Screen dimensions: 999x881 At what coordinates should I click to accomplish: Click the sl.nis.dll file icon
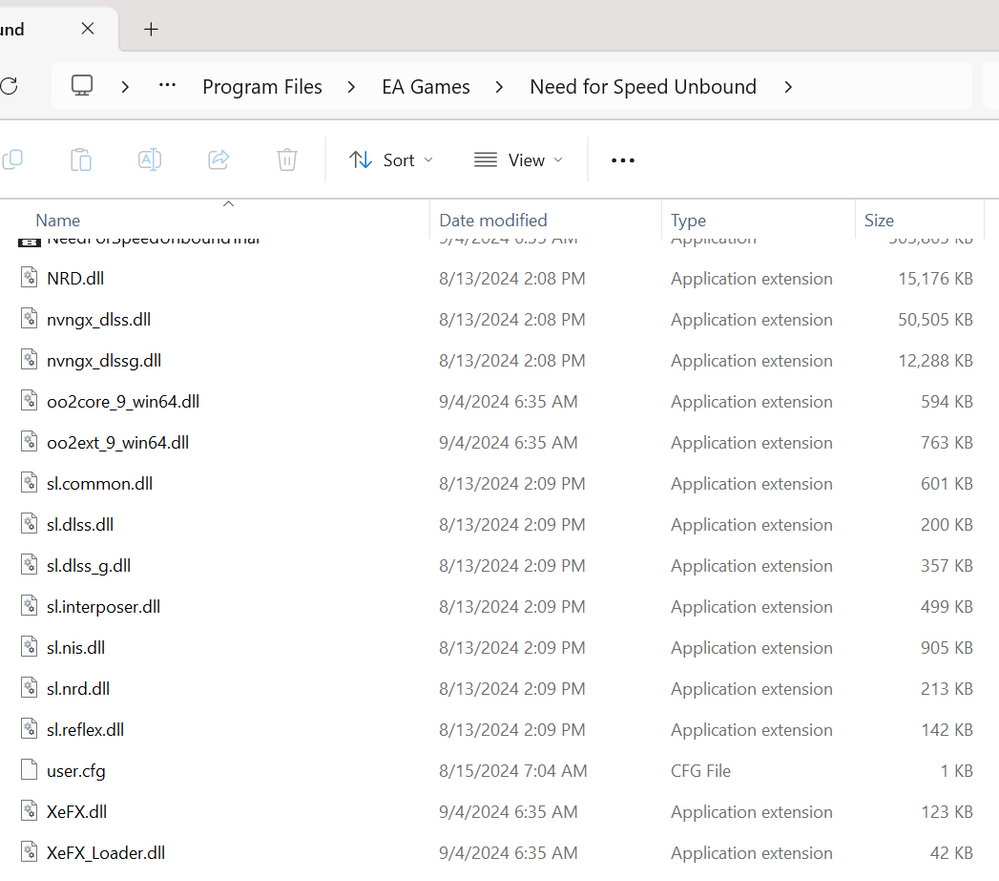tap(29, 647)
